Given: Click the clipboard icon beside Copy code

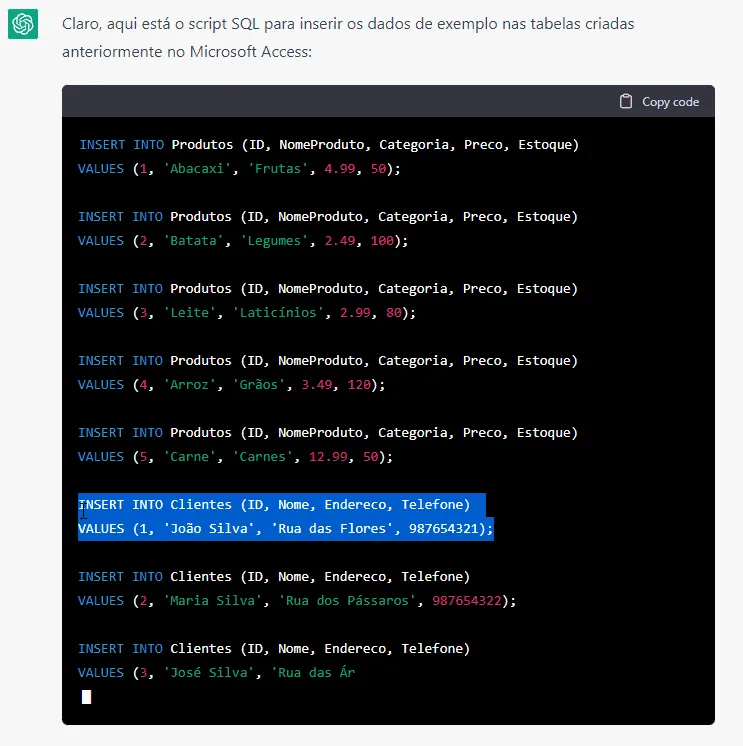Looking at the screenshot, I should point(626,101).
